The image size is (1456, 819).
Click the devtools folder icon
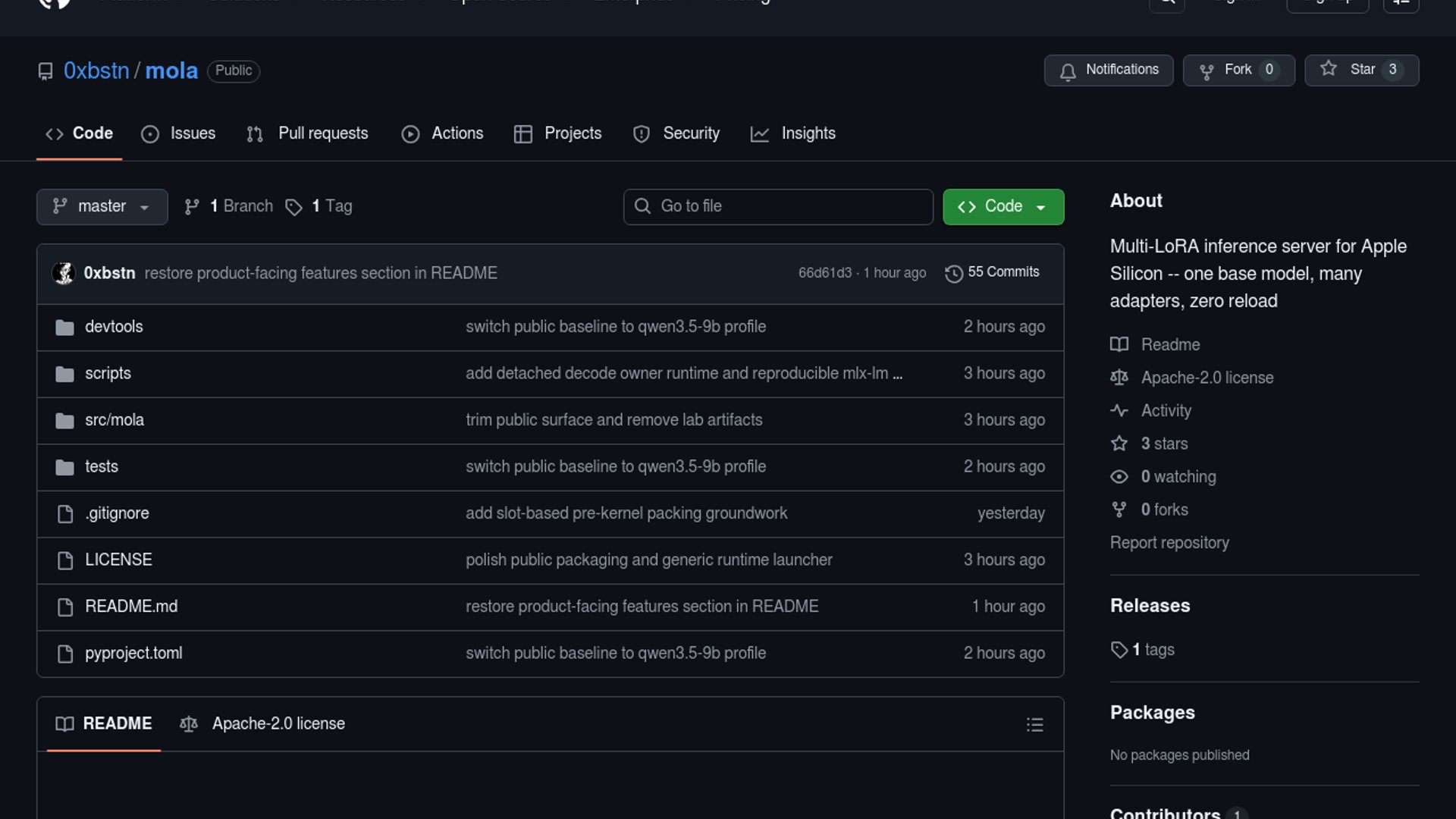[64, 328]
